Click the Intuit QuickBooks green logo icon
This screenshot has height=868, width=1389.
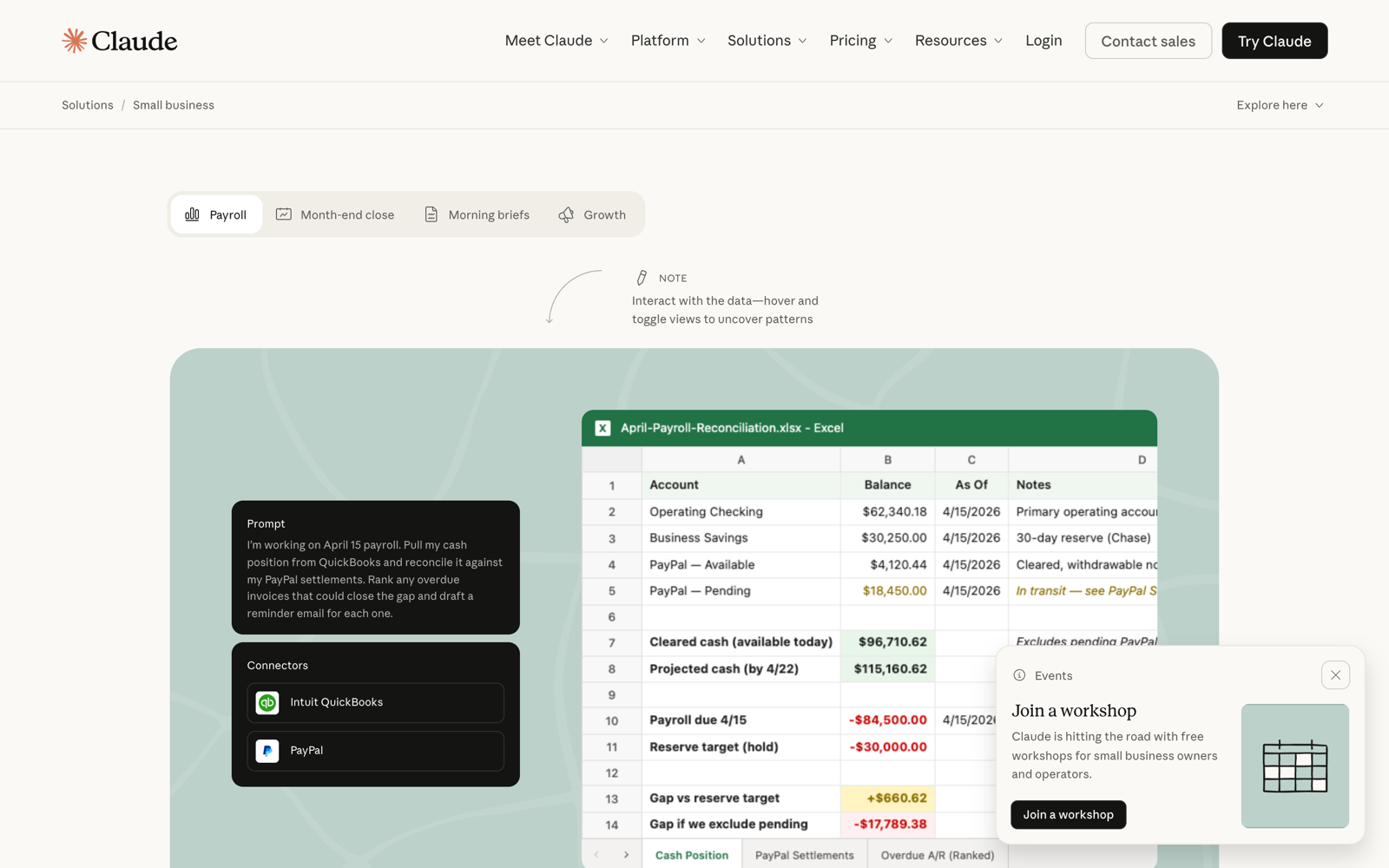(x=267, y=703)
